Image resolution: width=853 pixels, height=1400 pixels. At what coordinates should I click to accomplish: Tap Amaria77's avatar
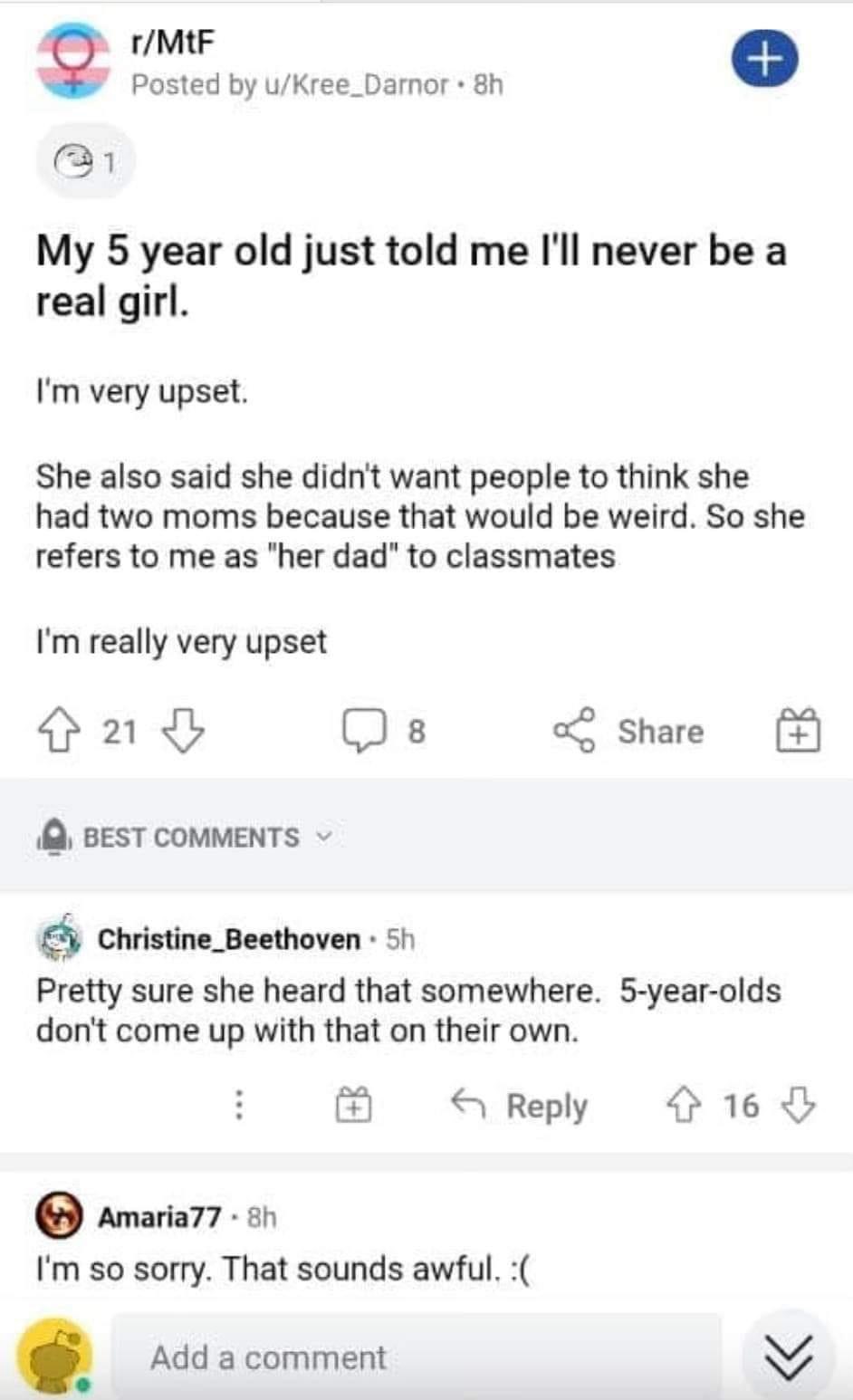(x=60, y=1216)
